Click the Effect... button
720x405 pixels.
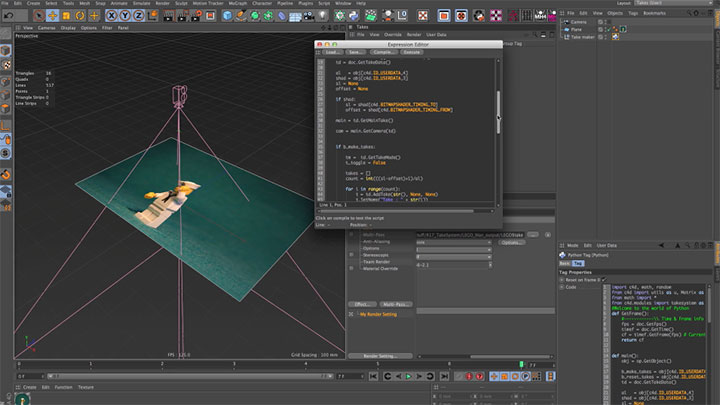point(362,304)
